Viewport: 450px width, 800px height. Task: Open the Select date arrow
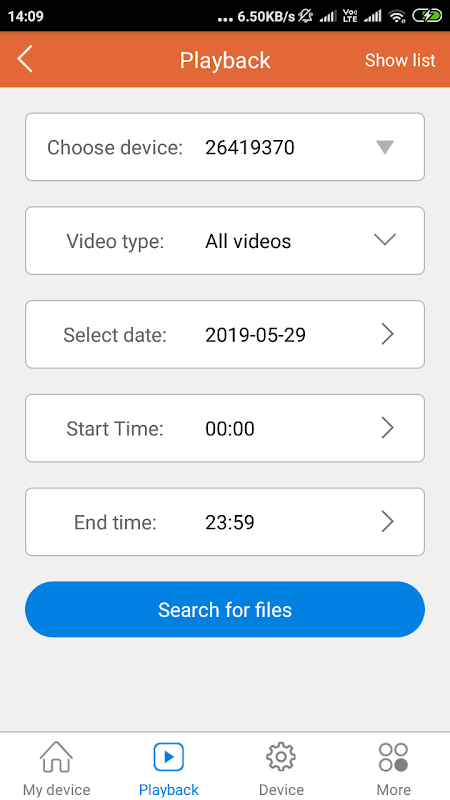[388, 334]
